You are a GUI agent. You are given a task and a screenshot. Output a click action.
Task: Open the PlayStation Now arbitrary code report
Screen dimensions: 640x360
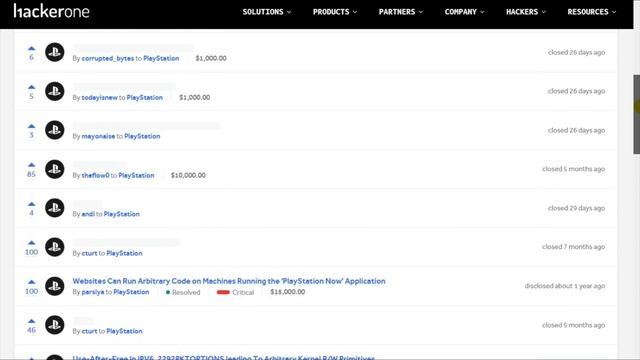[x=229, y=281]
